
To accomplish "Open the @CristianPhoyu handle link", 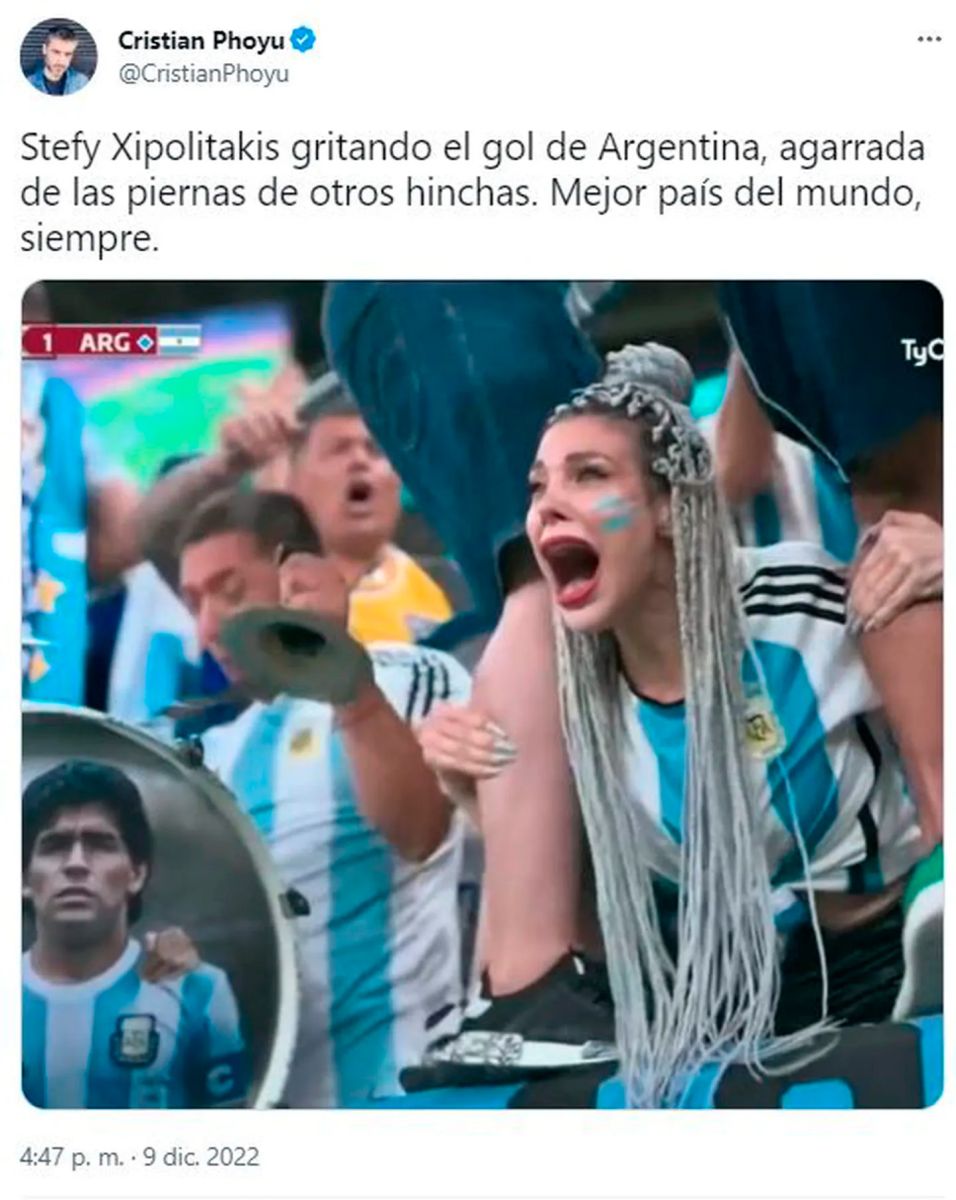I will pos(203,74).
